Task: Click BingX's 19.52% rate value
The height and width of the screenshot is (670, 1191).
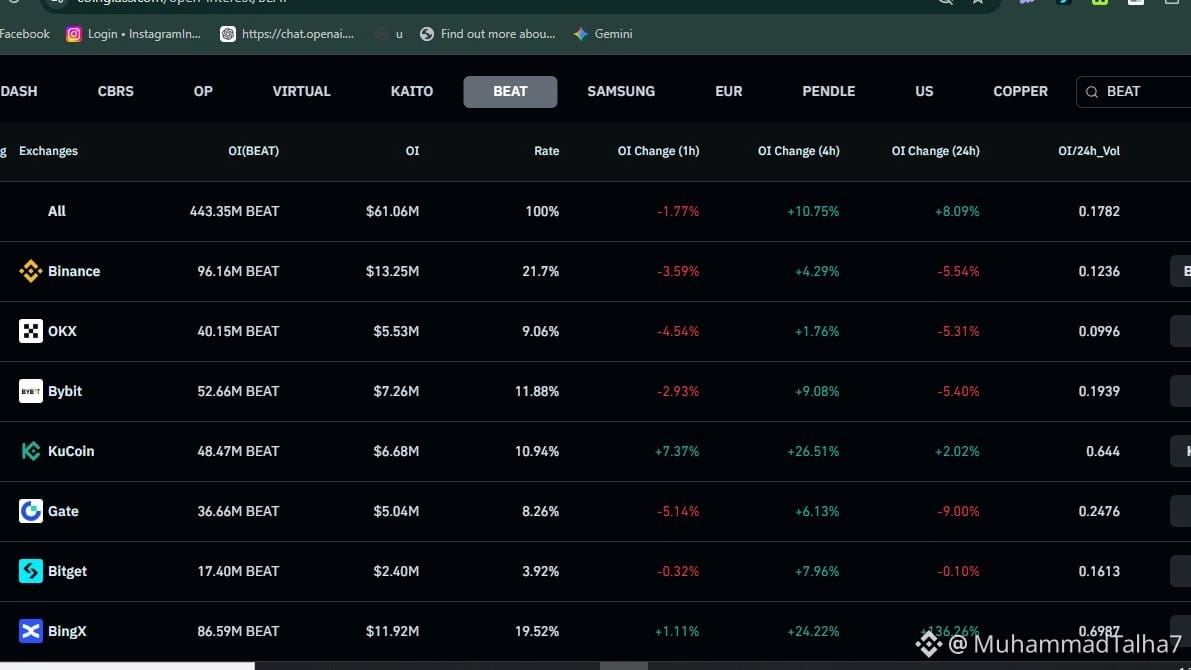Action: click(x=536, y=631)
